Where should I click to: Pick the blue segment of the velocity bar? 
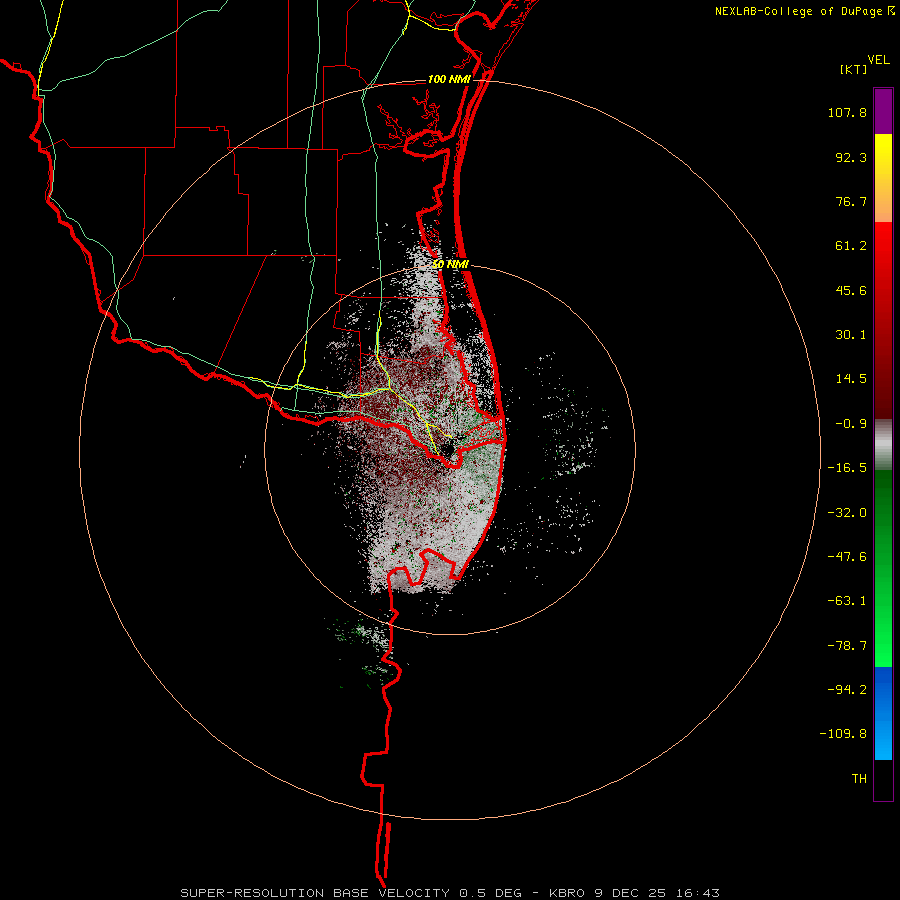883,713
